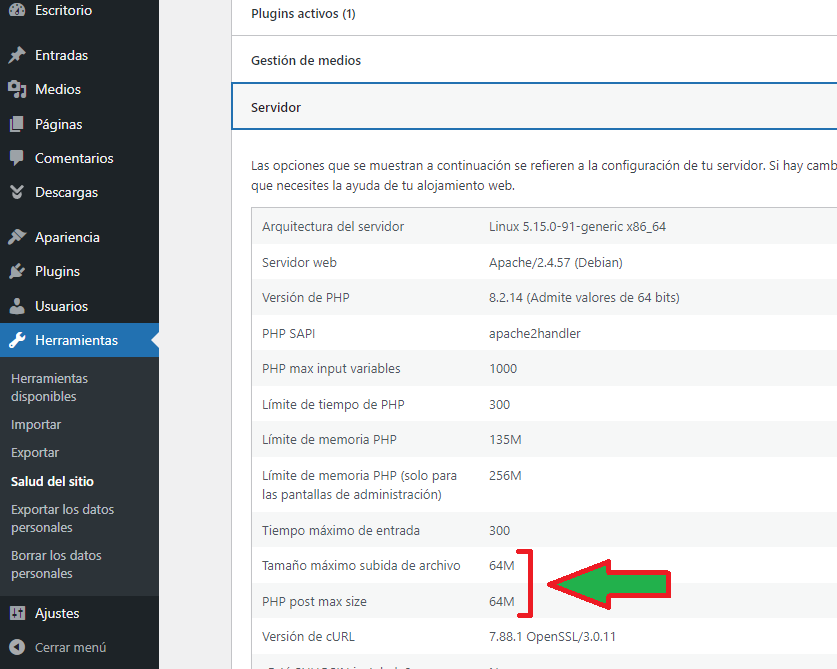Viewport: 837px width, 669px height.
Task: Select the Versión de PHP label
Action: click(x=305, y=297)
